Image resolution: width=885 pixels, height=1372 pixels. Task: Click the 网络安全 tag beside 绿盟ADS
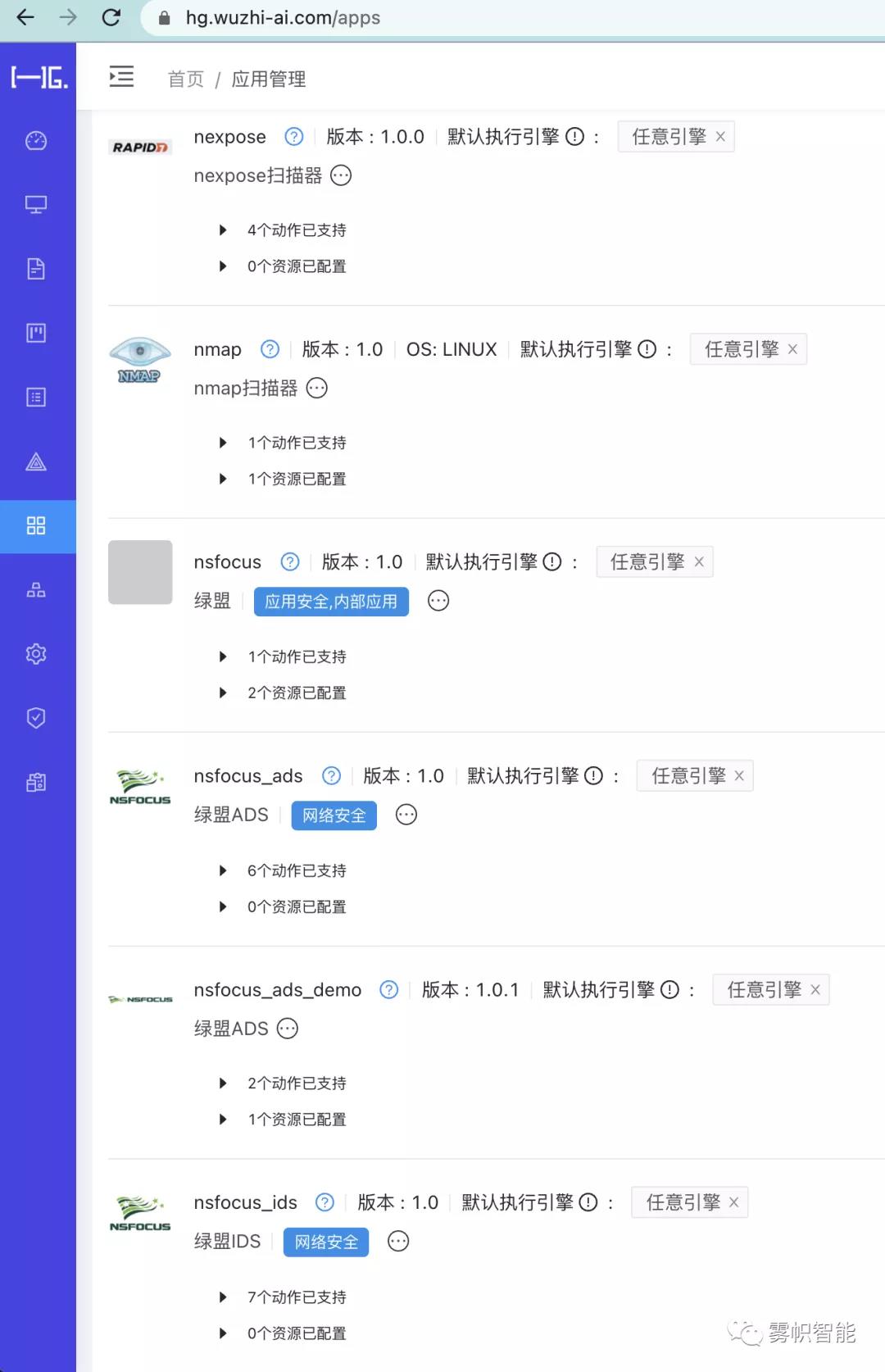(x=334, y=815)
